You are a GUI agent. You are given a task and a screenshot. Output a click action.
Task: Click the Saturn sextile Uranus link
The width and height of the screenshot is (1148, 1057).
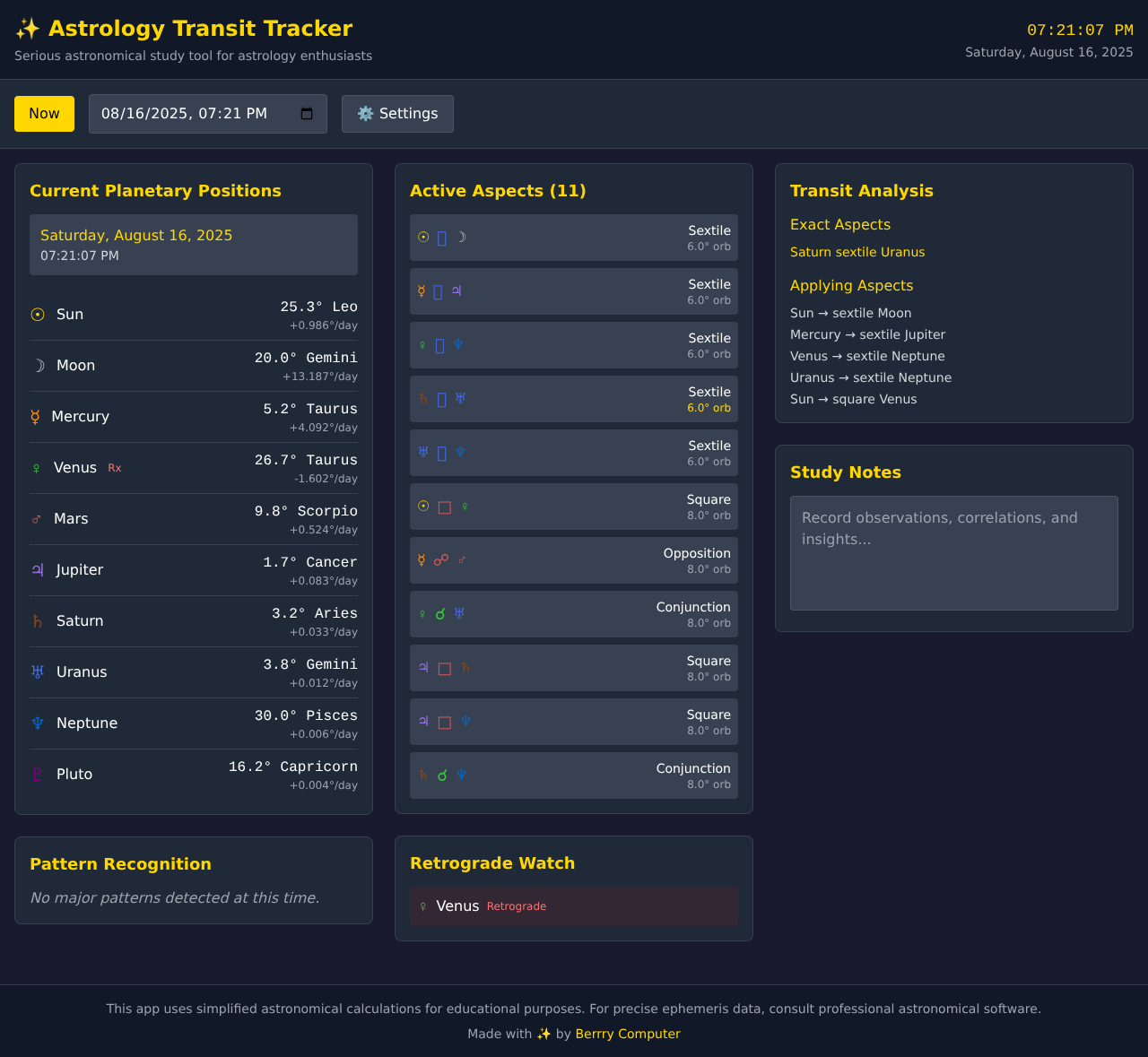point(857,252)
